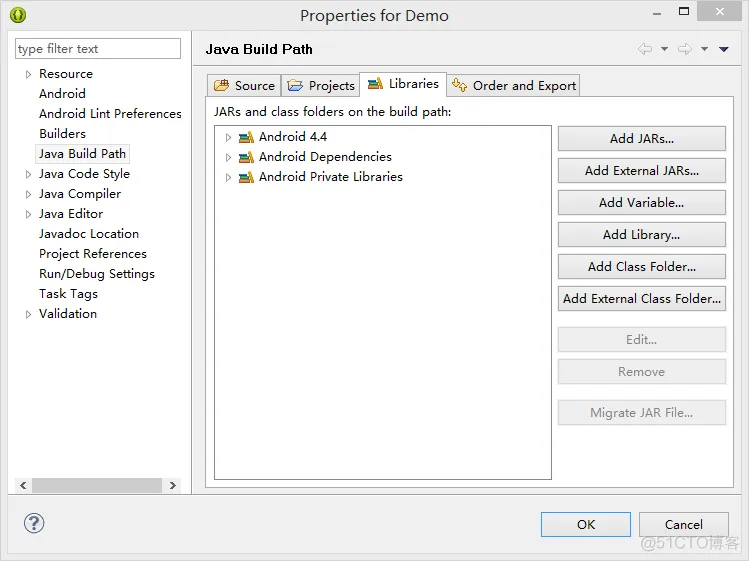Click the Add Library... button
Viewport: 749px width, 561px height.
click(642, 235)
